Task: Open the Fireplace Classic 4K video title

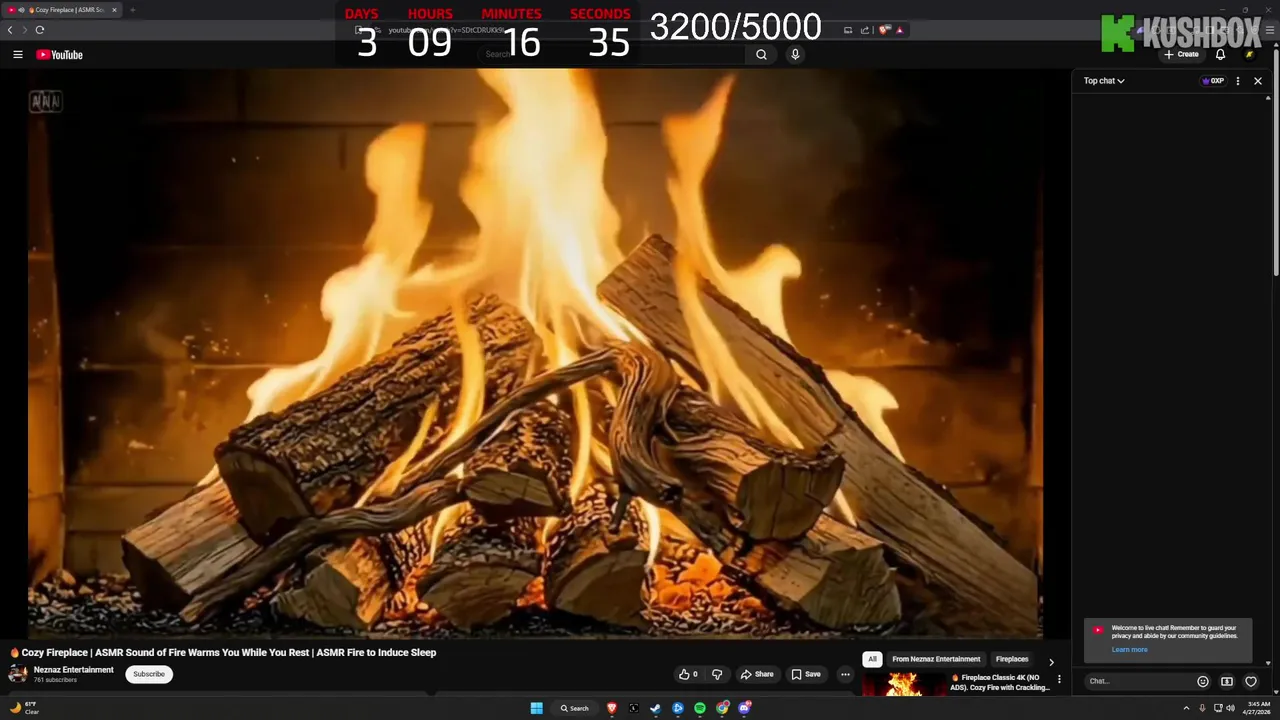Action: tap(1000, 683)
